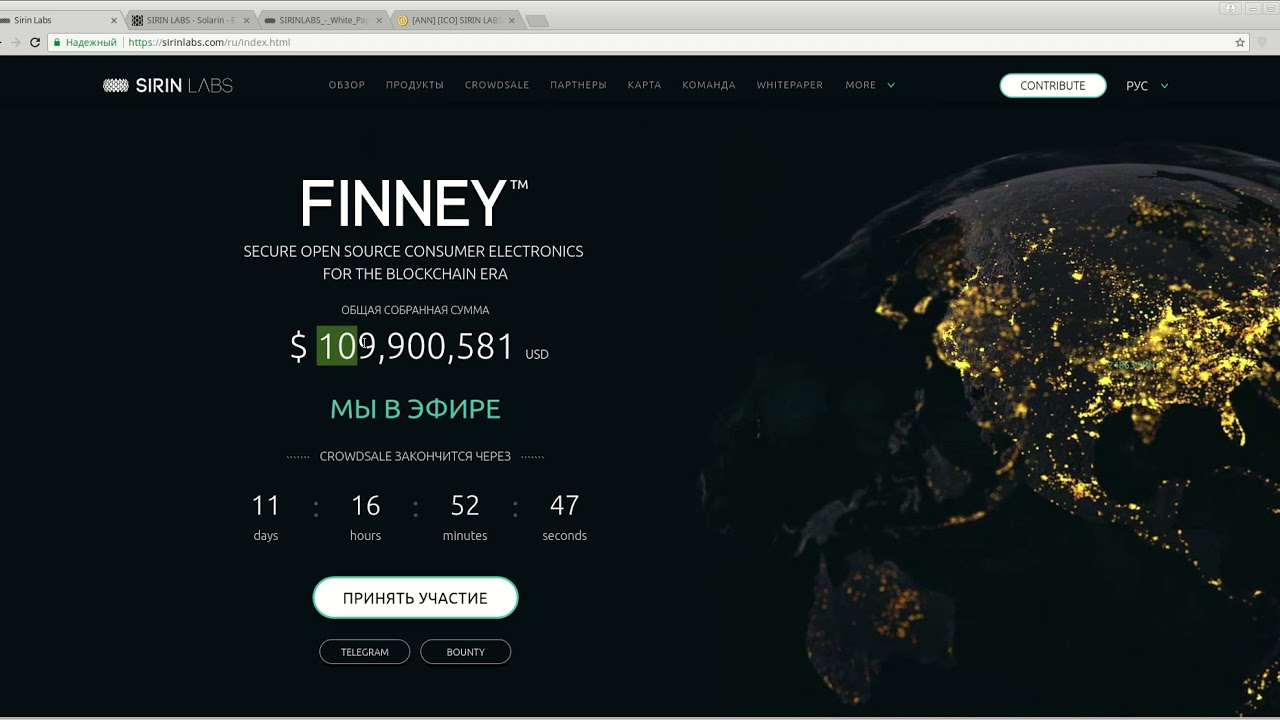Viewport: 1280px width, 720px height.
Task: Go forward with the browser arrow
Action: [x=15, y=43]
